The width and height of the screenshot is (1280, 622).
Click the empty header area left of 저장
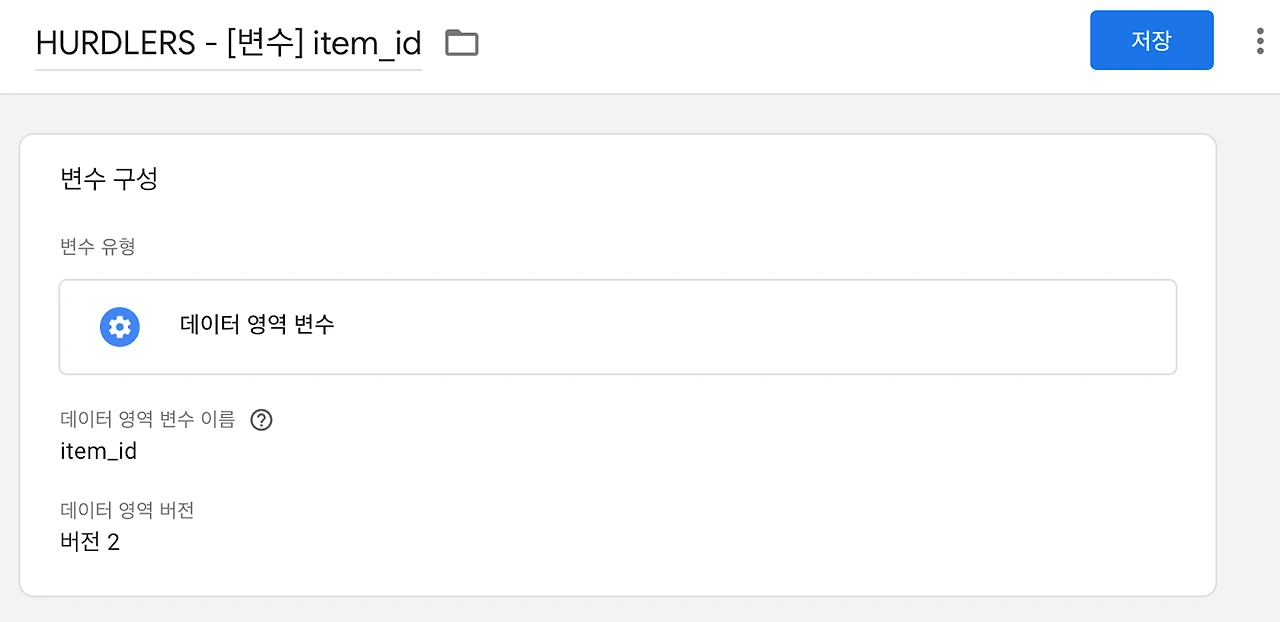pyautogui.click(x=780, y=43)
